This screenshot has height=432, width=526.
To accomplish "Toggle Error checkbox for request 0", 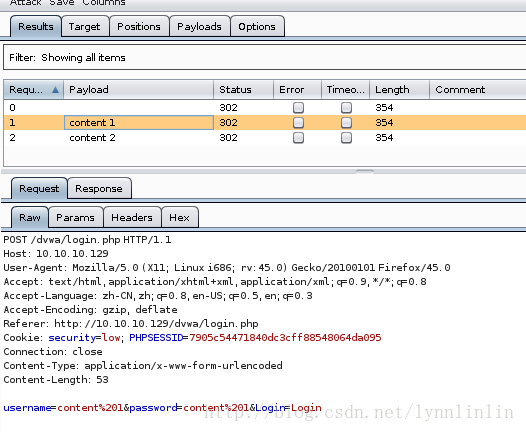I will [x=298, y=108].
